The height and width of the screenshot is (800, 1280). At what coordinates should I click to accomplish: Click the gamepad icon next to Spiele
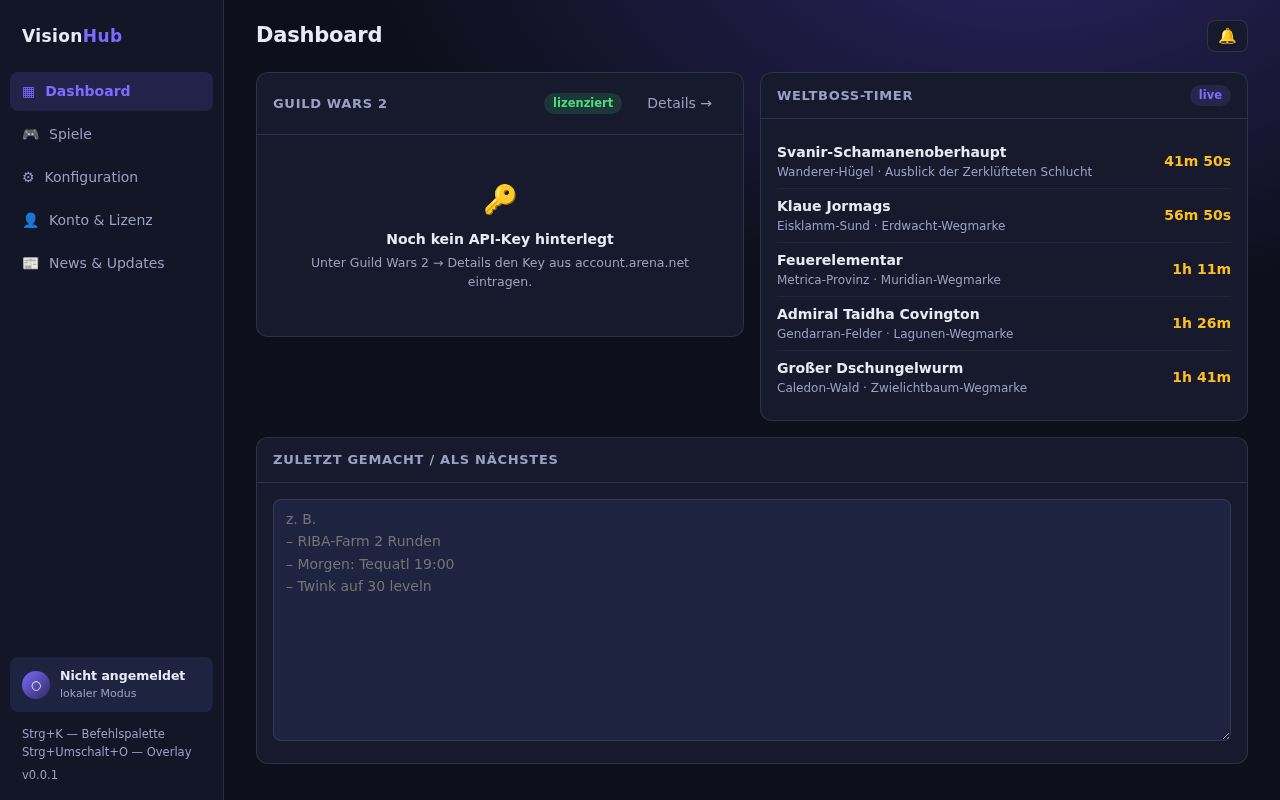30,134
